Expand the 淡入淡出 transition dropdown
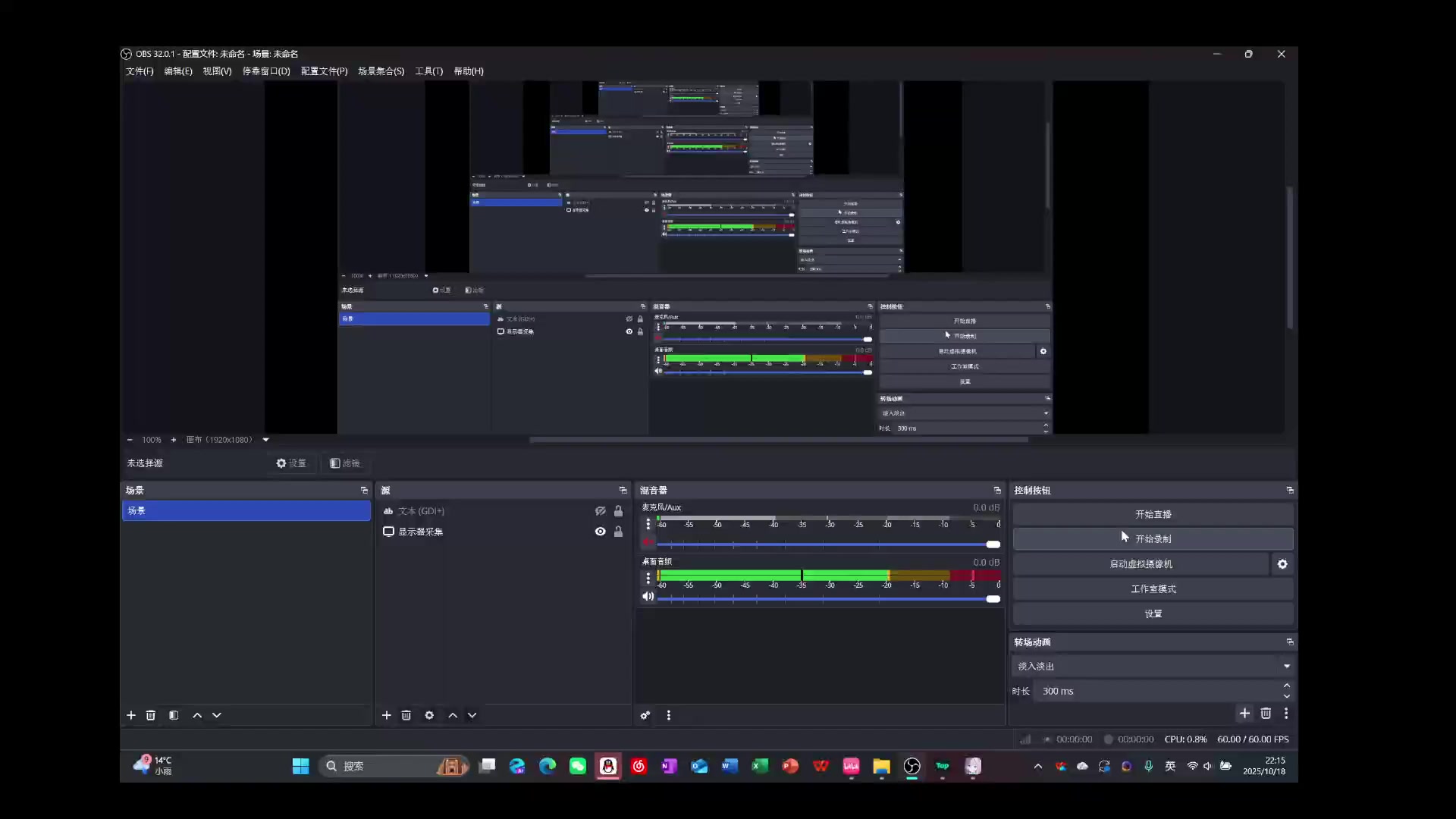This screenshot has height=819, width=1456. (1286, 667)
